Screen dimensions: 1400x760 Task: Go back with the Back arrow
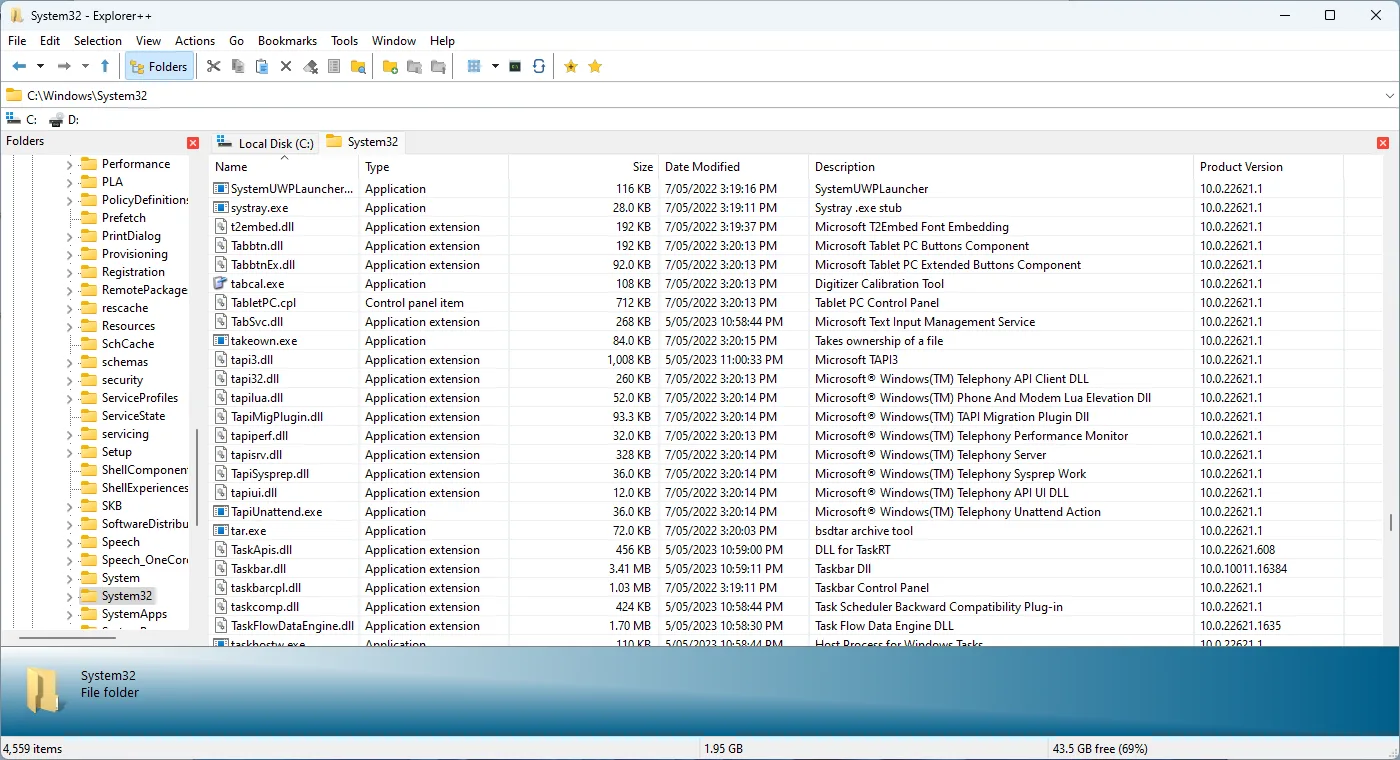(x=19, y=66)
